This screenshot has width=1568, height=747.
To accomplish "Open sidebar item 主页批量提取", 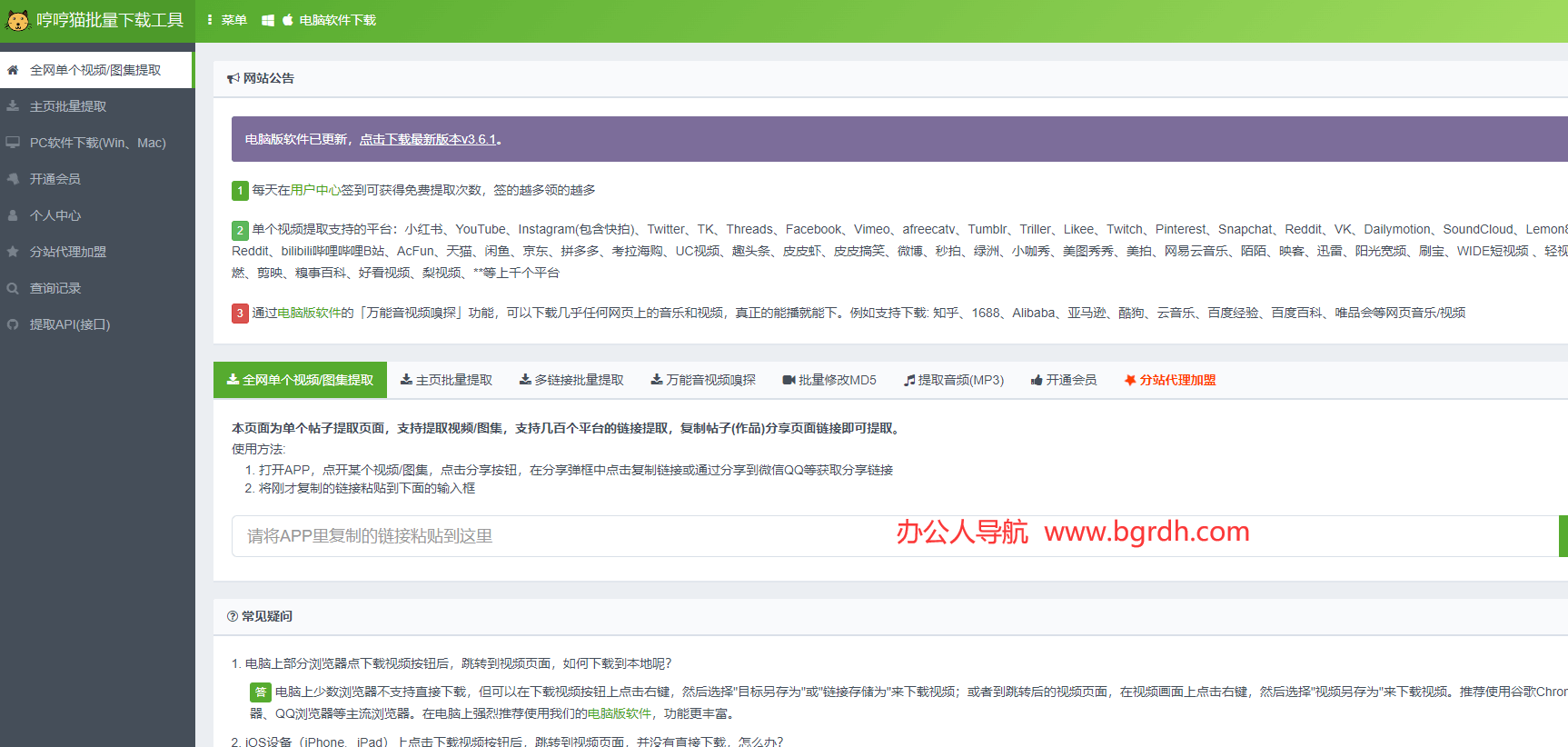I will coord(96,106).
